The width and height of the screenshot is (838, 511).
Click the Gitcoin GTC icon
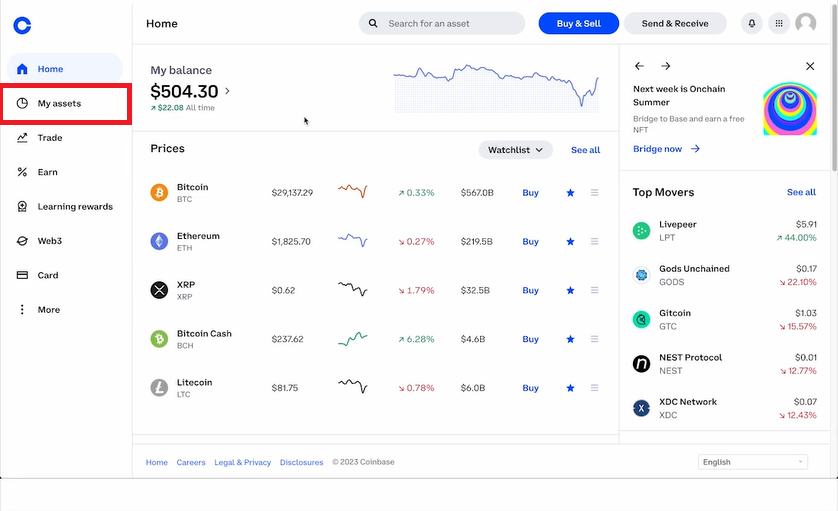click(641, 320)
